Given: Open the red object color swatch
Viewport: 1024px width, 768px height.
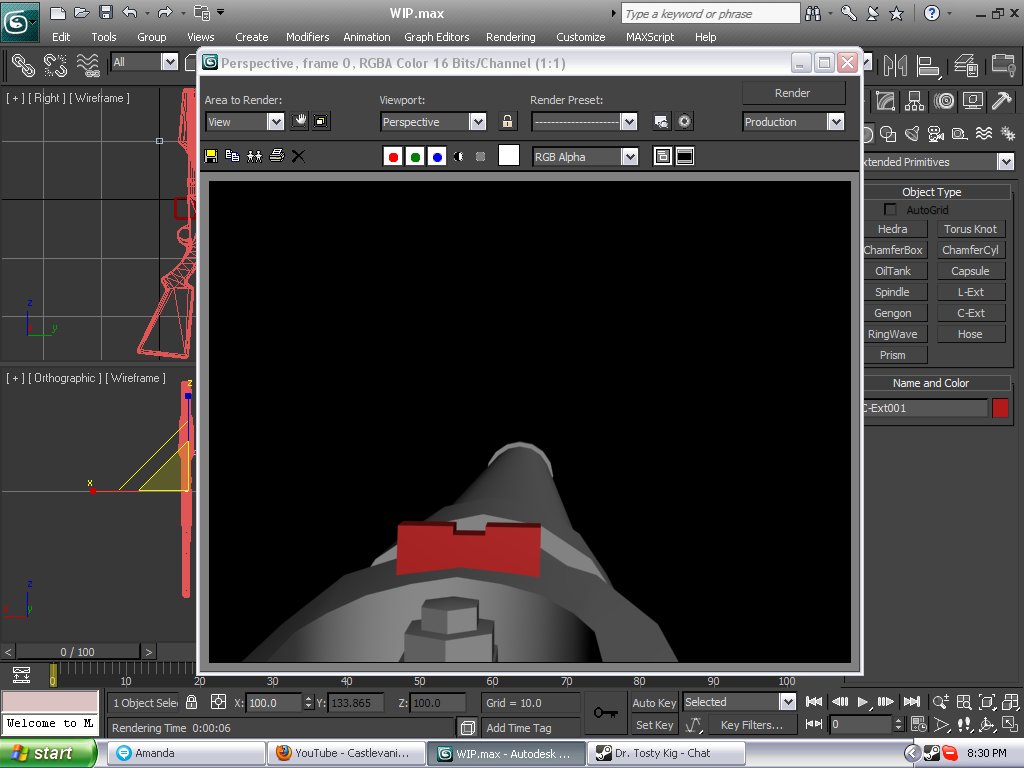Looking at the screenshot, I should pos(1000,408).
